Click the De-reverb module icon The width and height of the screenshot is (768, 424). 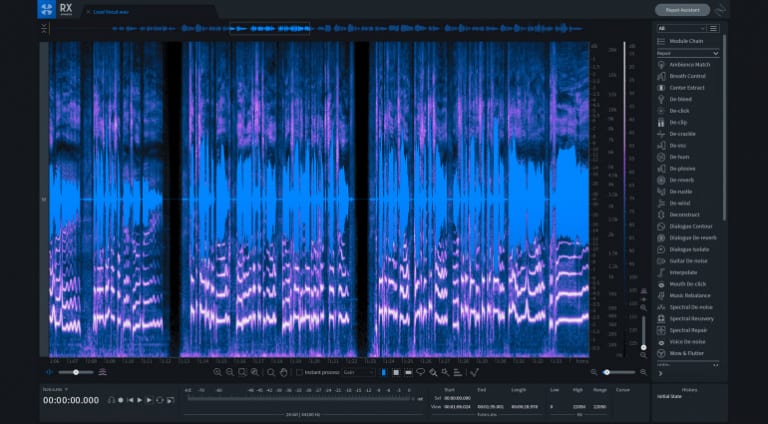pos(662,180)
